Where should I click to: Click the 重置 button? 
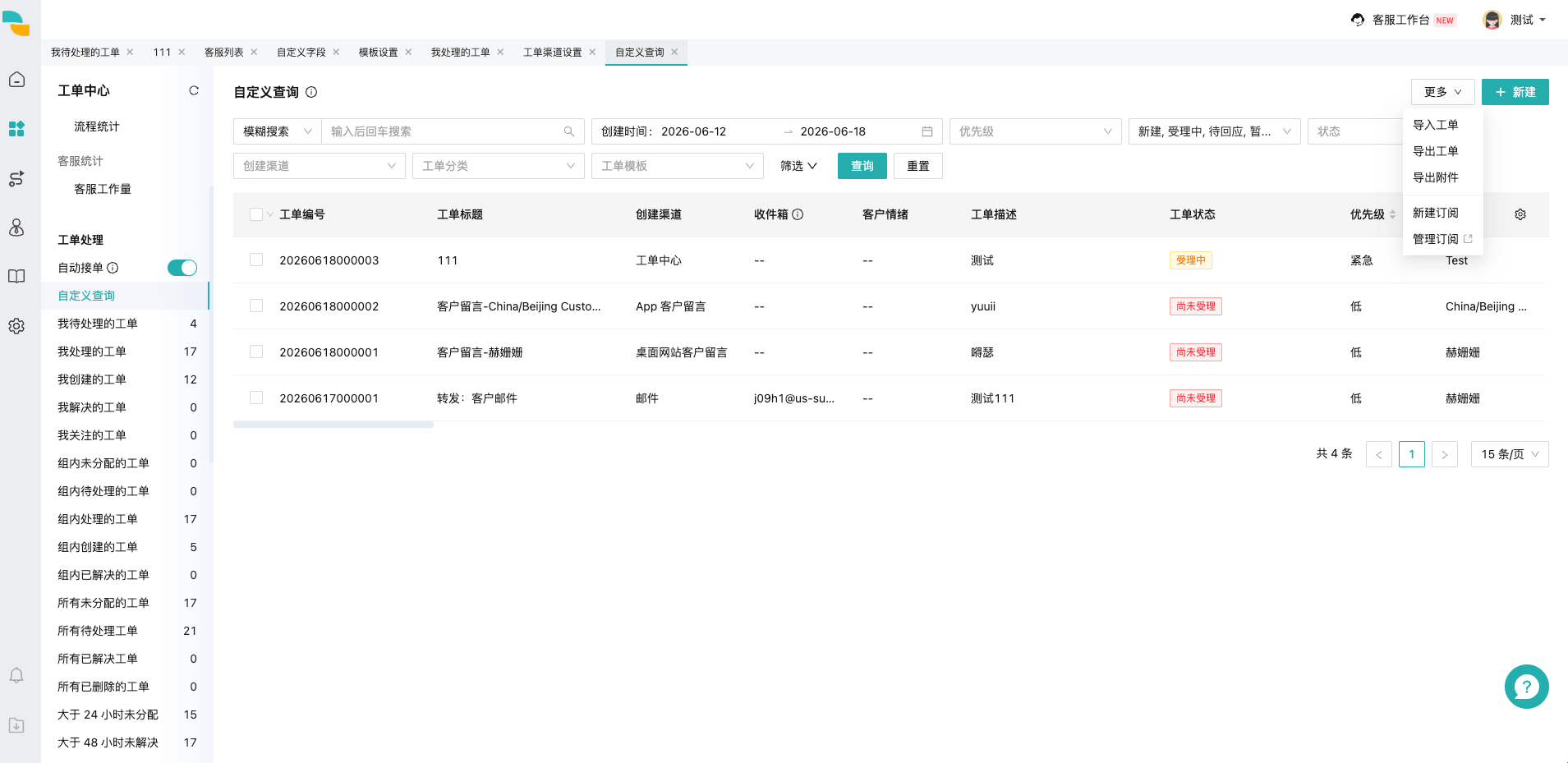[918, 166]
